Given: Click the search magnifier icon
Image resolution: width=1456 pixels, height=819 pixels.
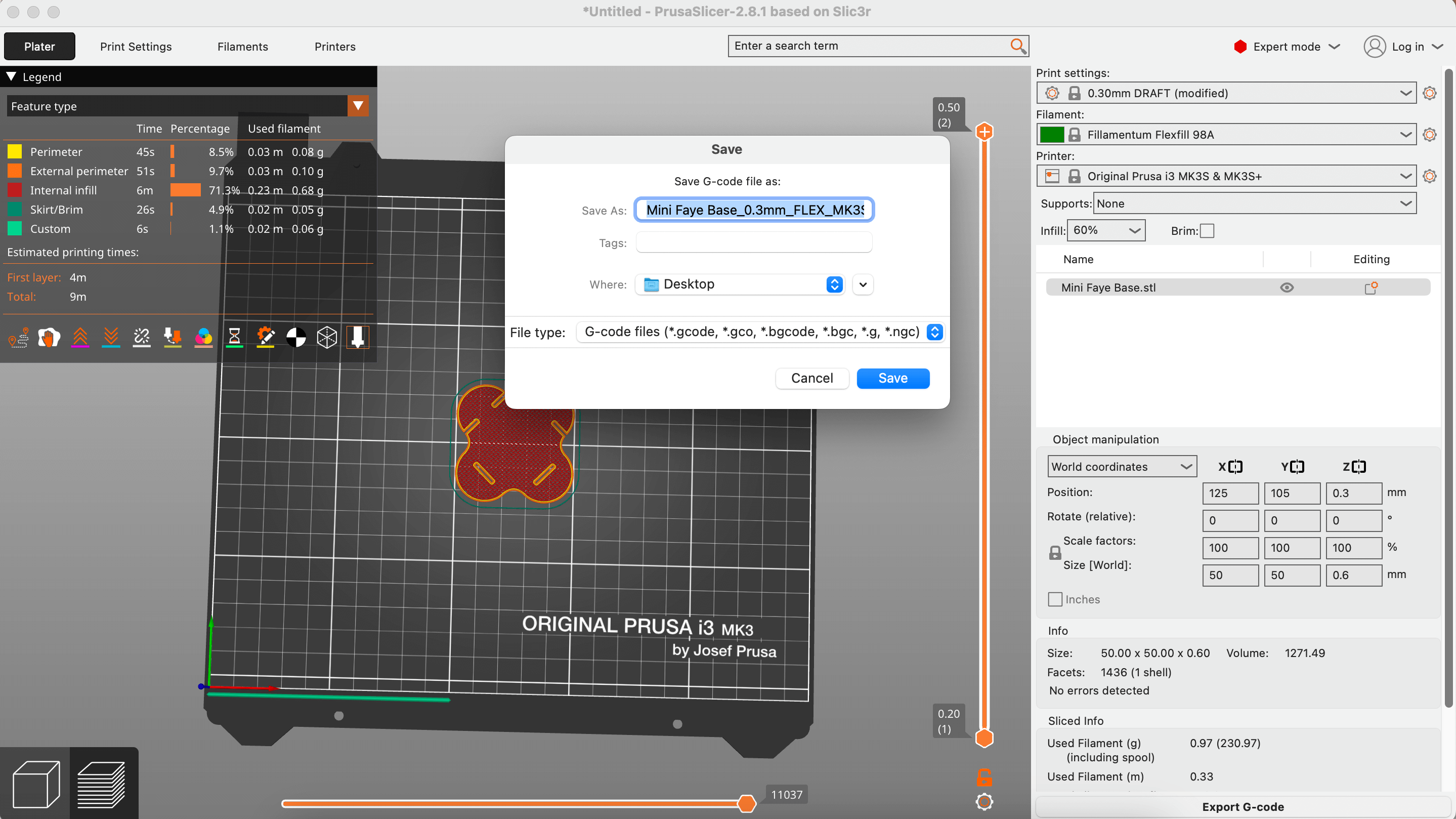Looking at the screenshot, I should tap(1017, 46).
